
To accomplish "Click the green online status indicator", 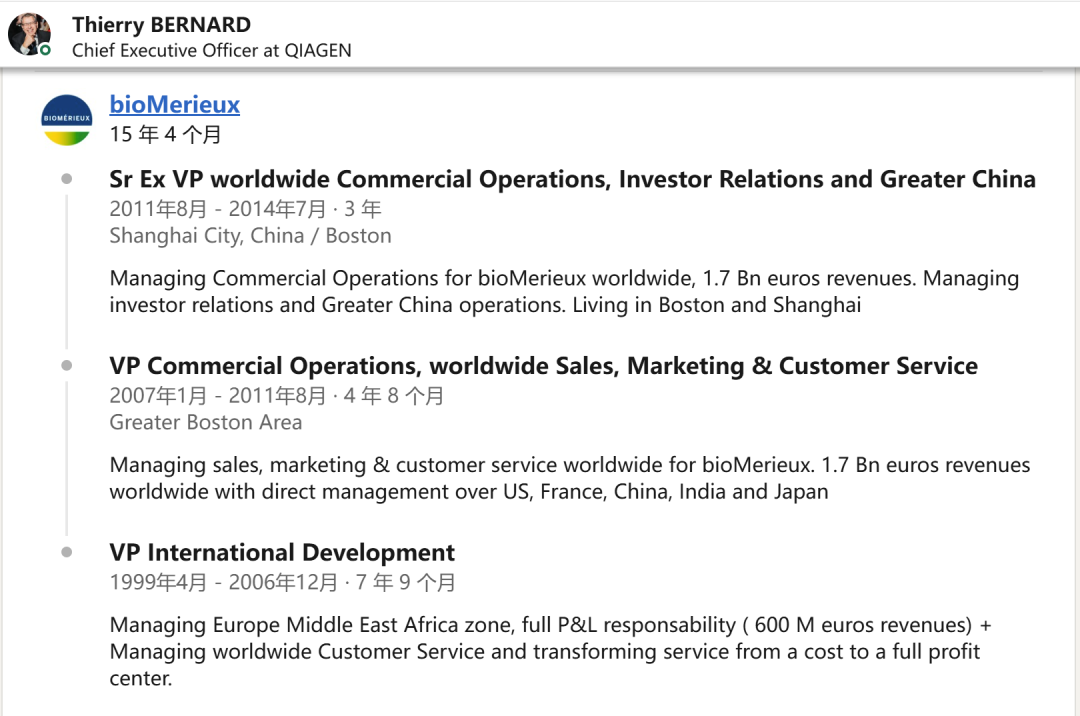I will pos(45,49).
